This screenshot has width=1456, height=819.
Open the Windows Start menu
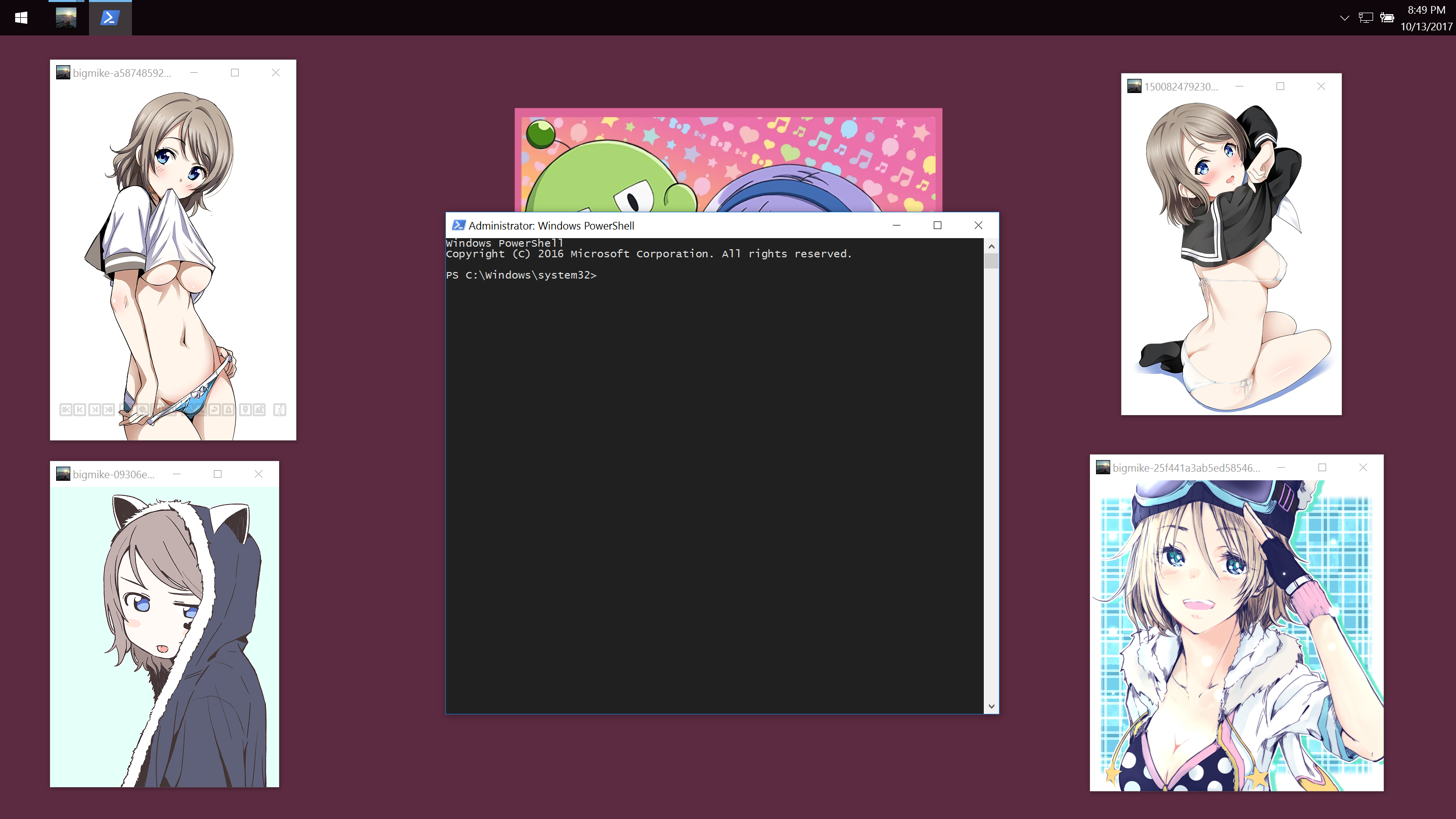21,18
